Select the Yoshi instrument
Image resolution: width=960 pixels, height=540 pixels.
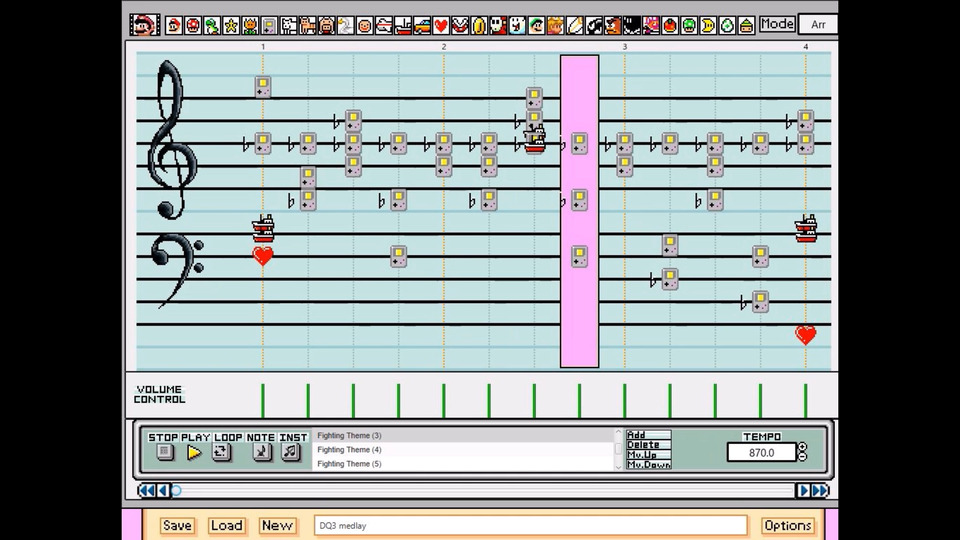pos(212,26)
